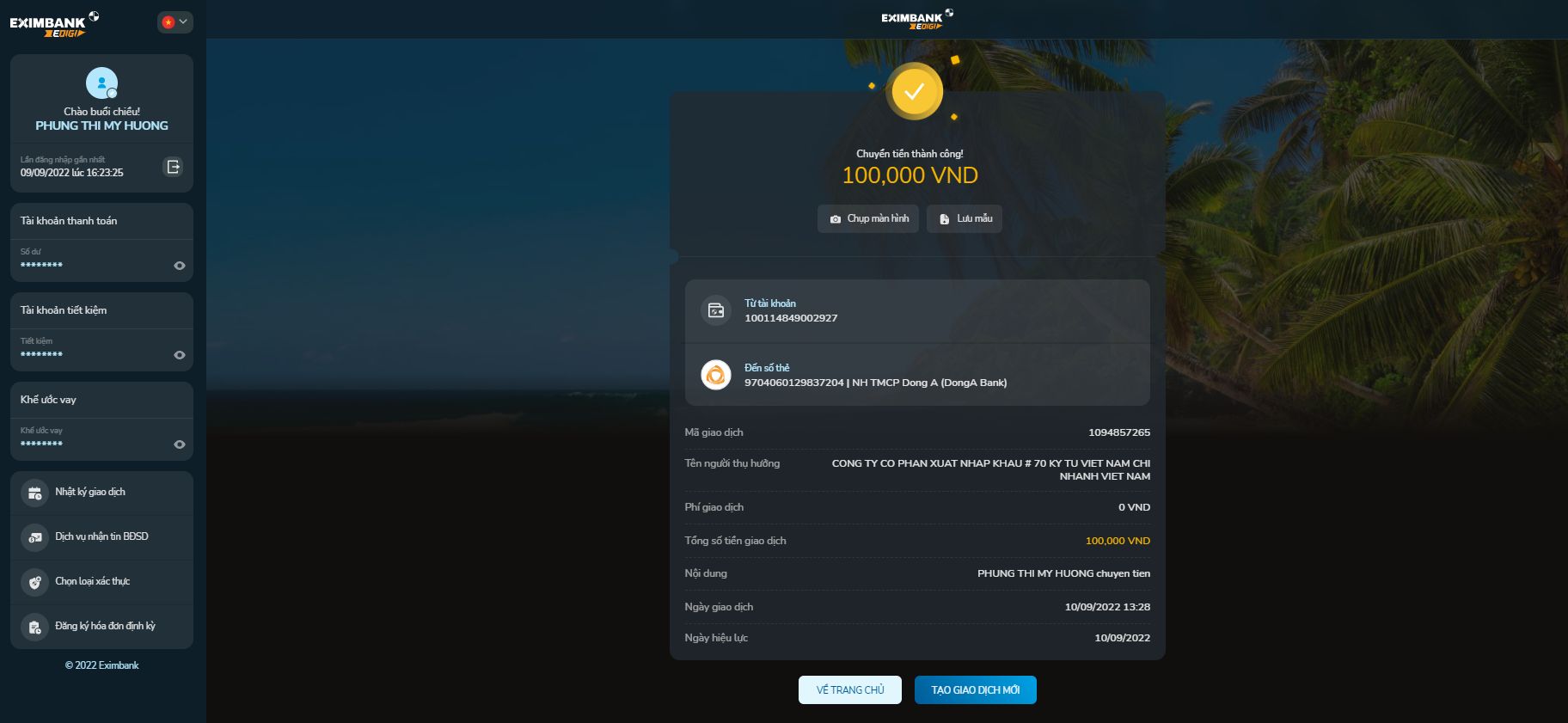Open the language flag dropdown

pos(175,22)
